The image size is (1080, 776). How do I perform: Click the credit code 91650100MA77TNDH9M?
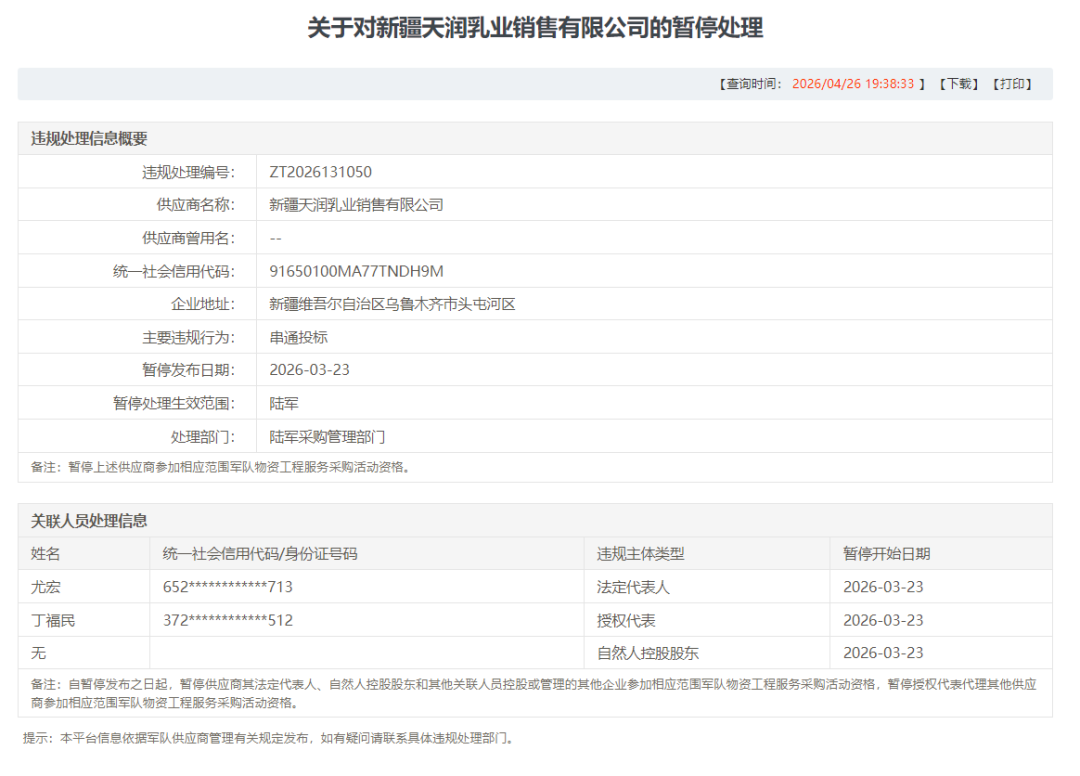click(x=356, y=271)
